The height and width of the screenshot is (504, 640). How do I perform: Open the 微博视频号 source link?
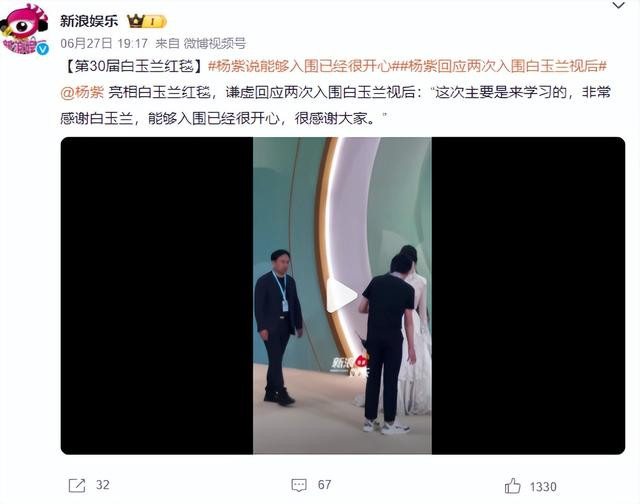coord(215,43)
